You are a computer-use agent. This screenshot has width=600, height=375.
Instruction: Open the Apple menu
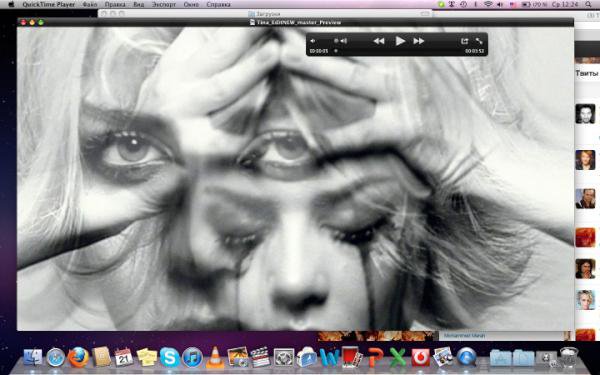coord(11,5)
